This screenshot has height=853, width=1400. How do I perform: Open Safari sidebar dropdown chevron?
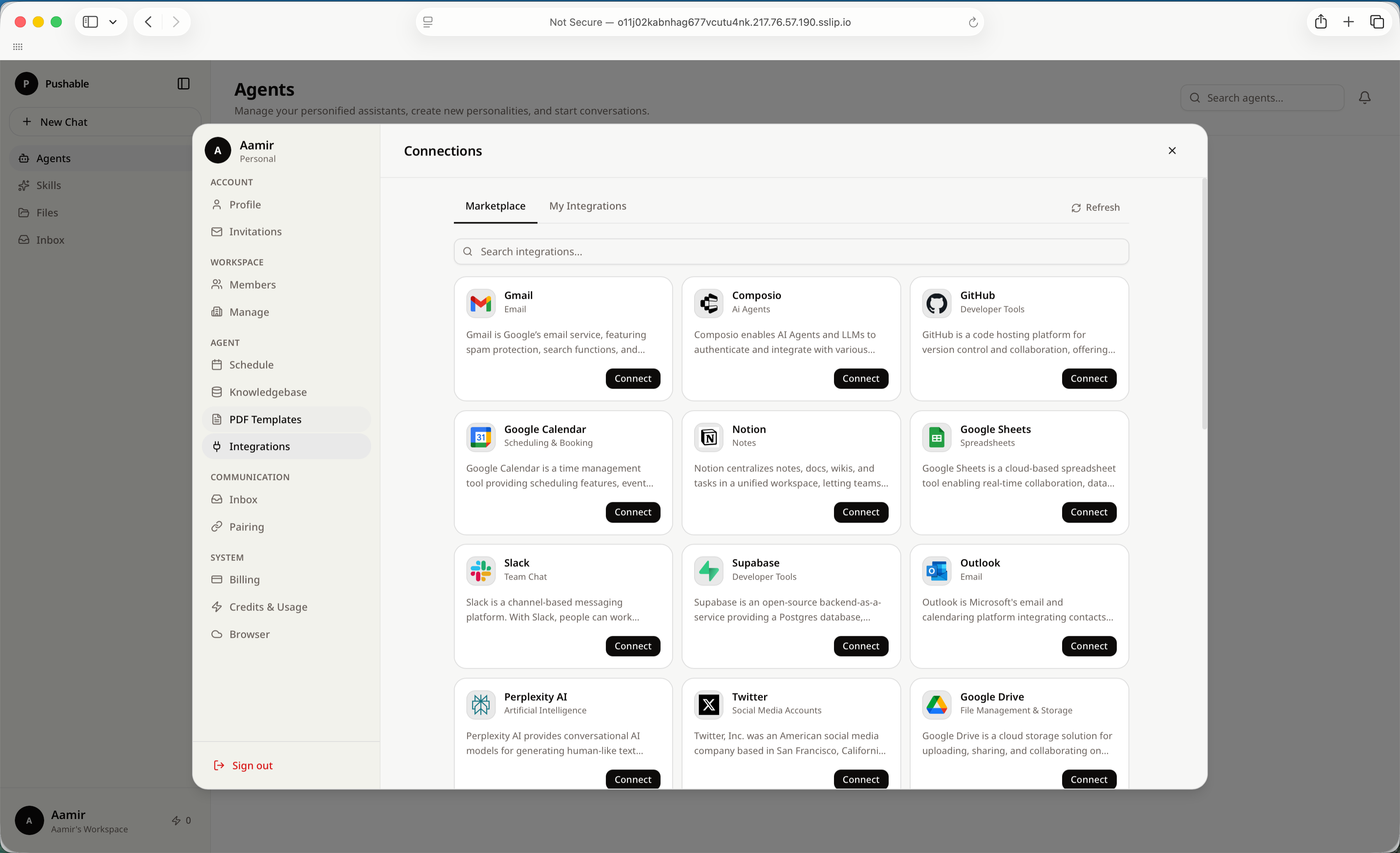pos(113,21)
